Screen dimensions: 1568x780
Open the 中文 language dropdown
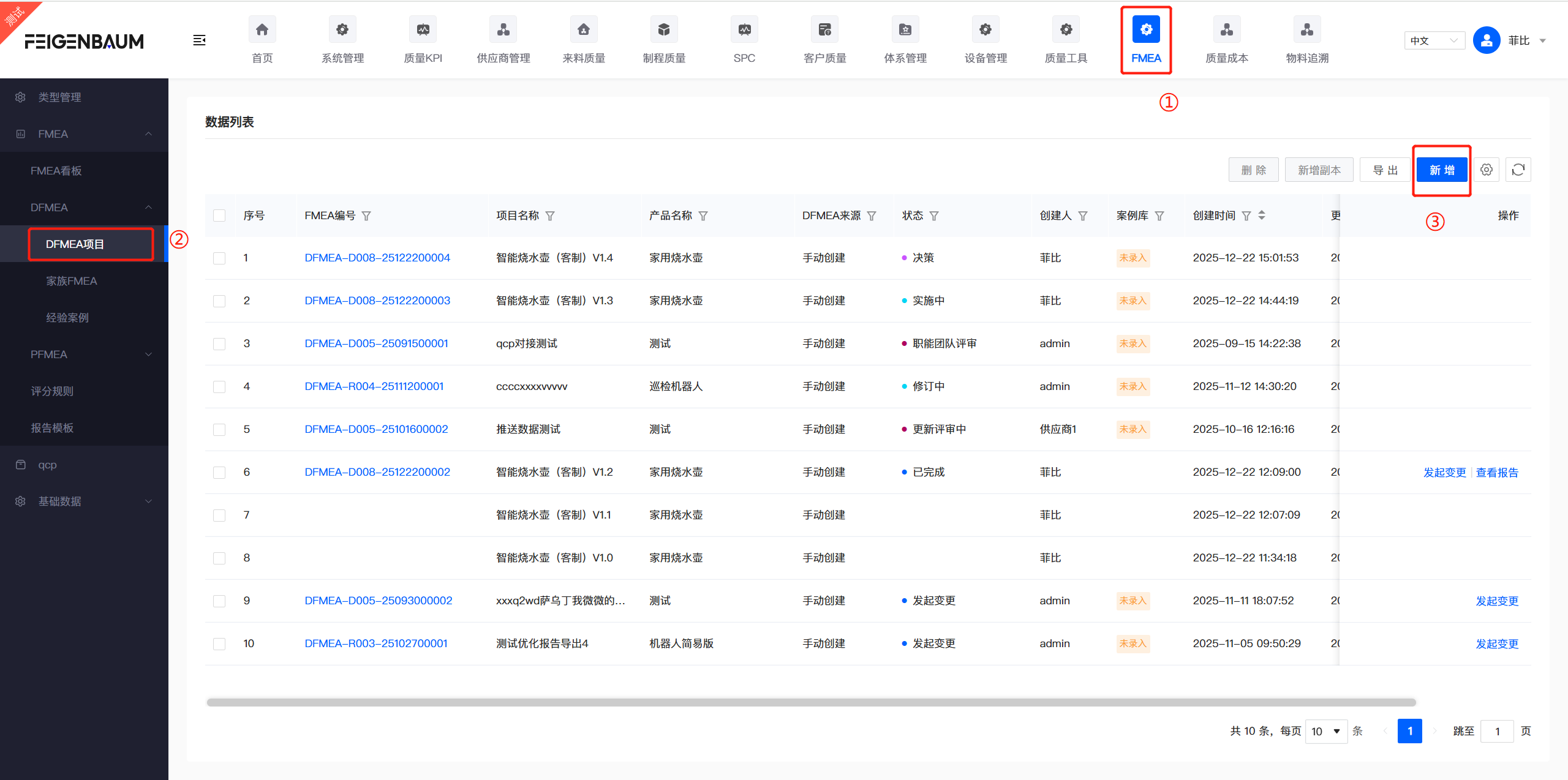pyautogui.click(x=1433, y=40)
